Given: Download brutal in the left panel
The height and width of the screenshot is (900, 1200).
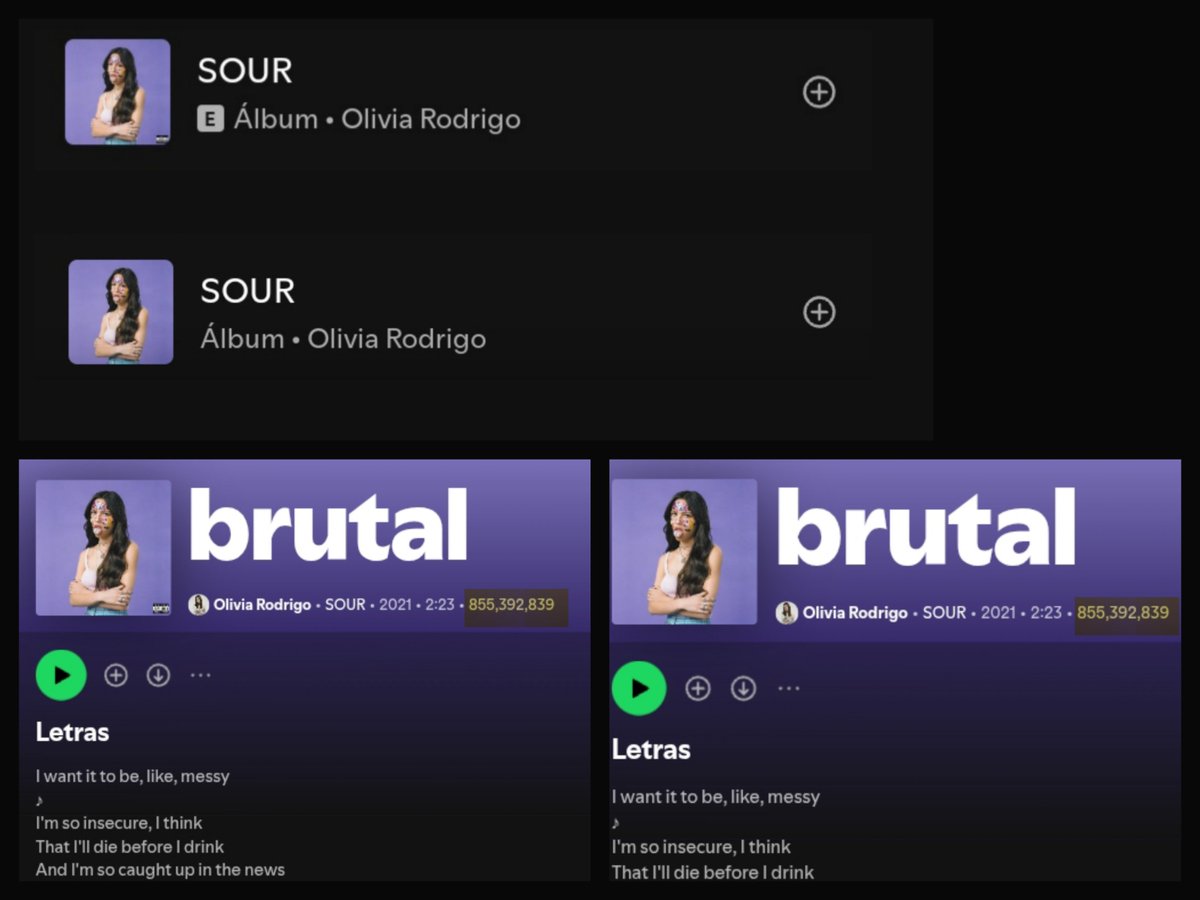Looking at the screenshot, I should pos(158,675).
